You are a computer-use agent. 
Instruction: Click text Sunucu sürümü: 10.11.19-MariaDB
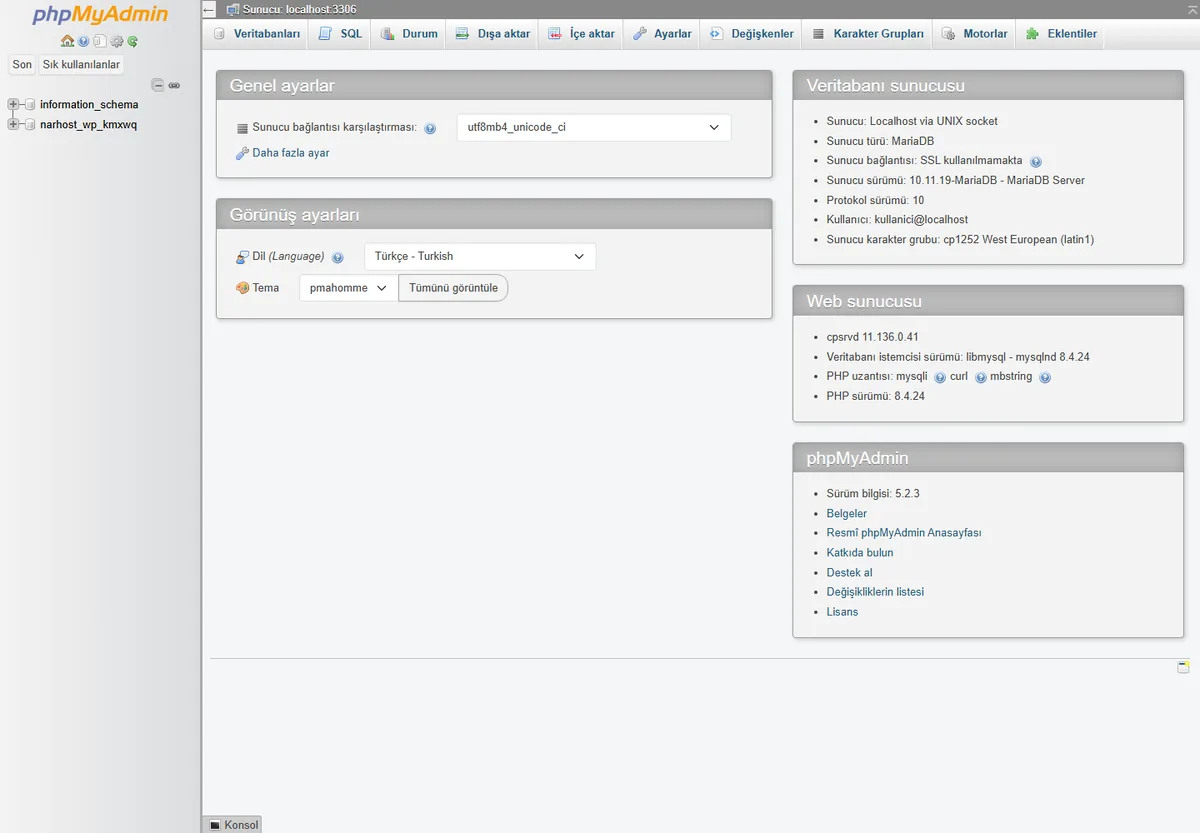(956, 181)
